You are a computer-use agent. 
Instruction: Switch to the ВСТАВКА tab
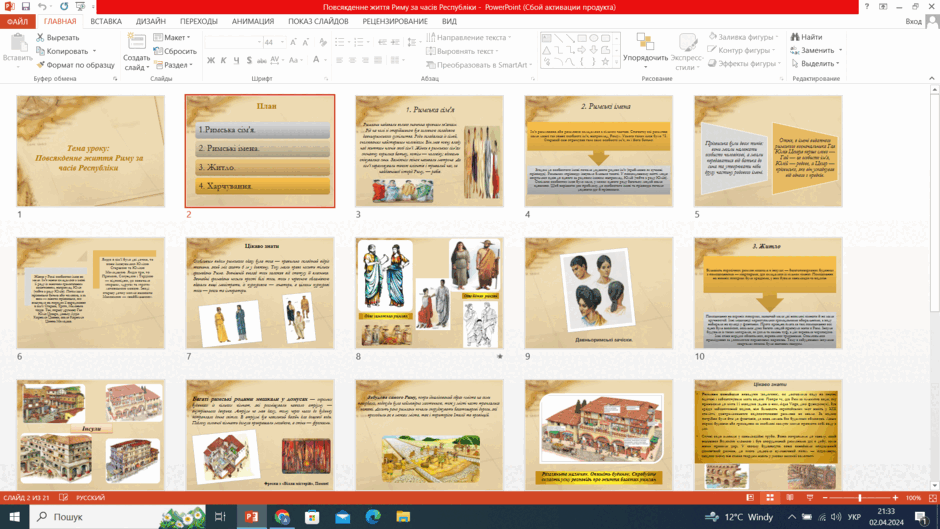106,21
